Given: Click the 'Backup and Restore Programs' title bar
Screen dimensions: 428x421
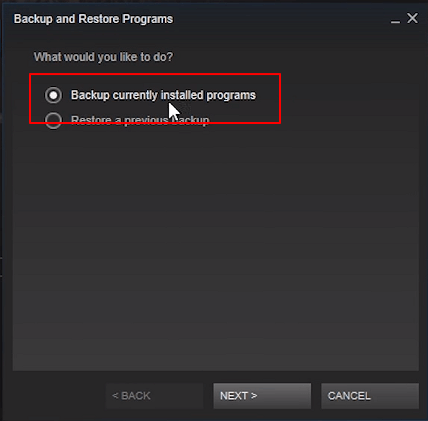Looking at the screenshot, I should tap(93, 19).
